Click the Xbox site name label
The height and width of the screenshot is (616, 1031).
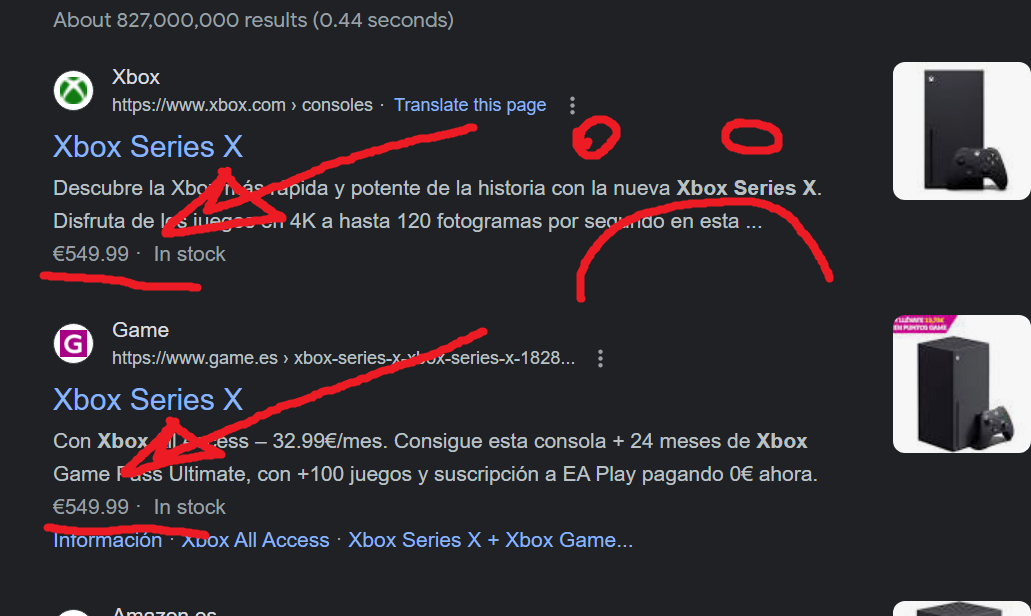(135, 77)
